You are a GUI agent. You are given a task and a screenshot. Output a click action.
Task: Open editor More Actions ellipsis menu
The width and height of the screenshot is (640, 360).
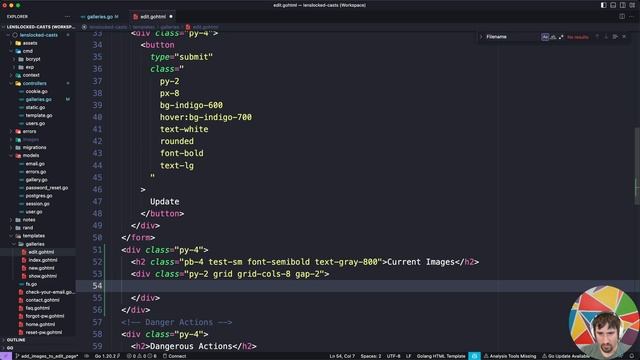pyautogui.click(x=631, y=17)
